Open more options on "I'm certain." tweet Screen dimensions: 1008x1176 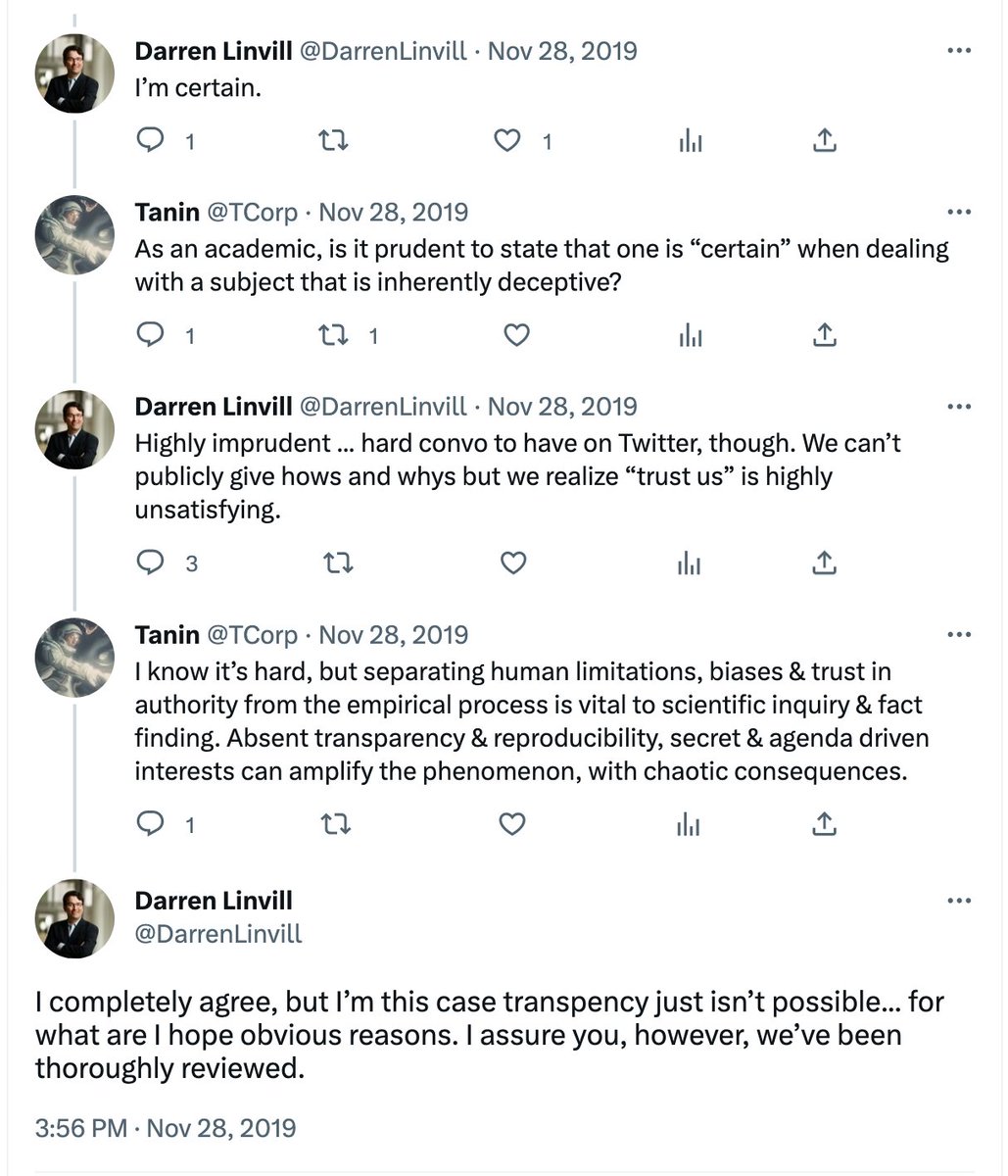[x=959, y=51]
